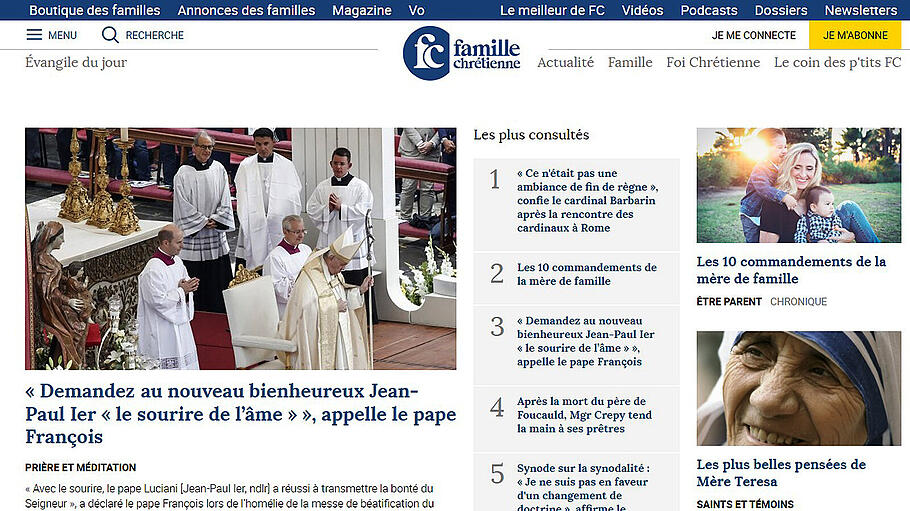Viewport: 910px width, 511px height.
Task: Open the hamburger MENU icon
Action: click(34, 35)
